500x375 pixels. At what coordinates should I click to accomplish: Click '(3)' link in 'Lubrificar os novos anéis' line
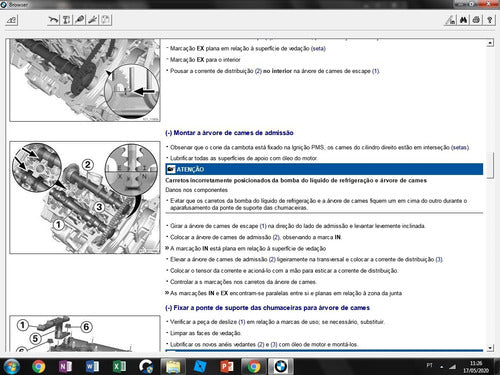[274, 344]
